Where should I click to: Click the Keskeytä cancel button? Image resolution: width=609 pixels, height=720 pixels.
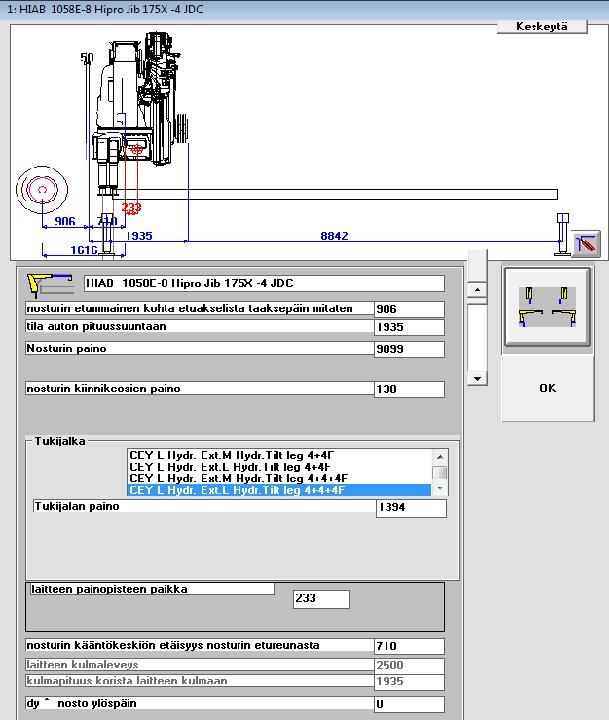pyautogui.click(x=542, y=27)
